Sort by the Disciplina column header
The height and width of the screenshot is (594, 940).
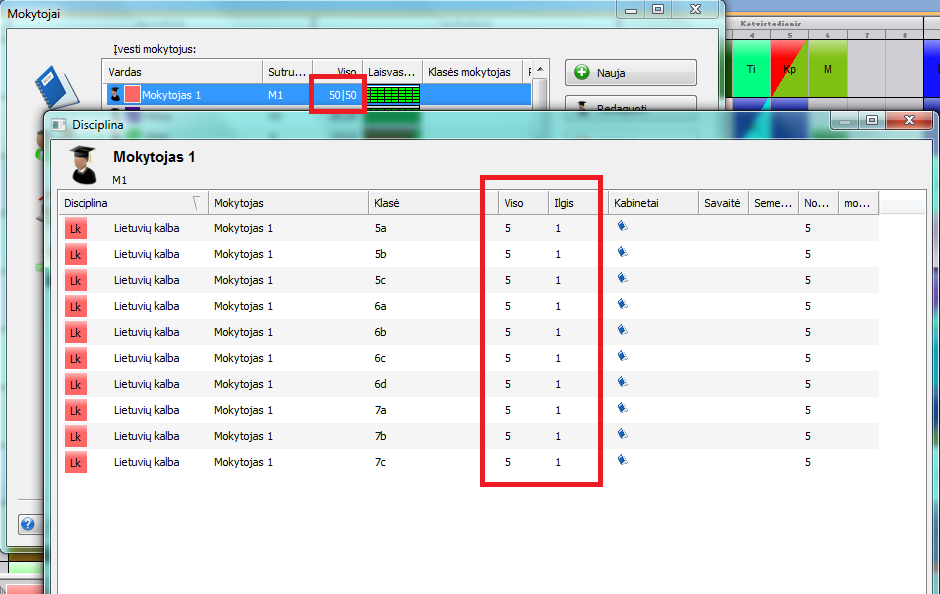[x=130, y=203]
